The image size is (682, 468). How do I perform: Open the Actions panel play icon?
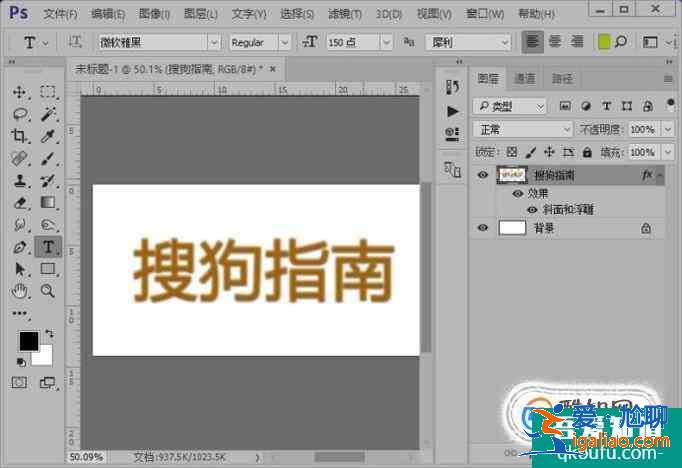click(x=452, y=112)
